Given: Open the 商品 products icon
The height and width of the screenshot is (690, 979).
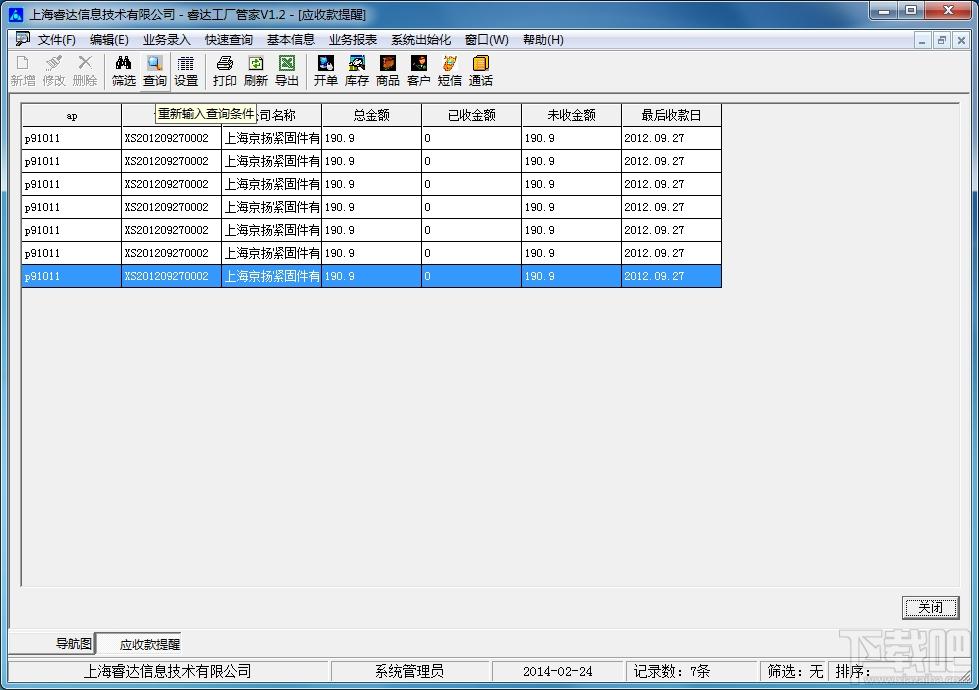Looking at the screenshot, I should click(388, 71).
